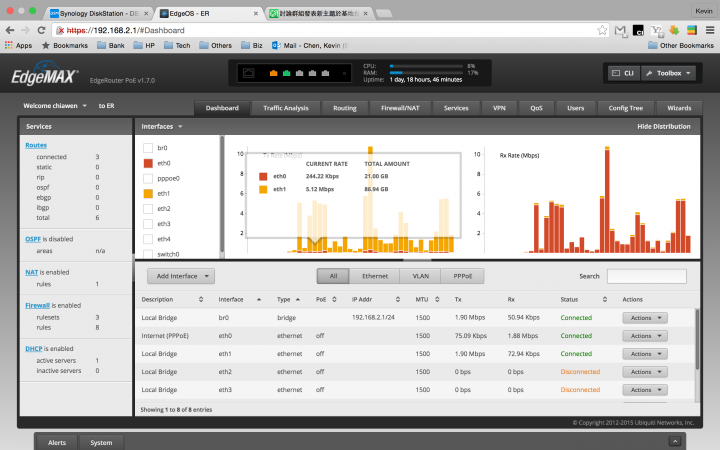Reload the page with refresh icon
The width and height of the screenshot is (720, 450).
(41, 30)
